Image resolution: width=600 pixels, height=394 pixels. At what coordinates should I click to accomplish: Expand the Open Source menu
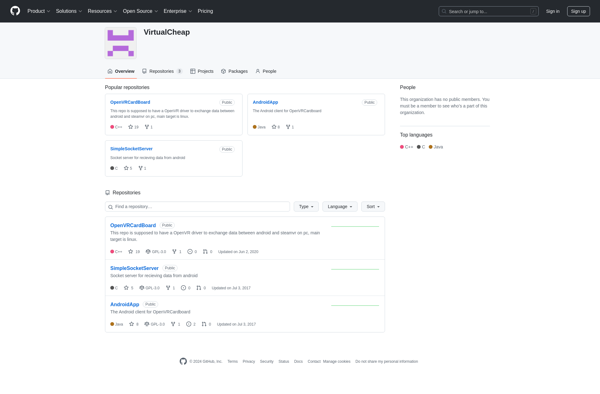[140, 11]
